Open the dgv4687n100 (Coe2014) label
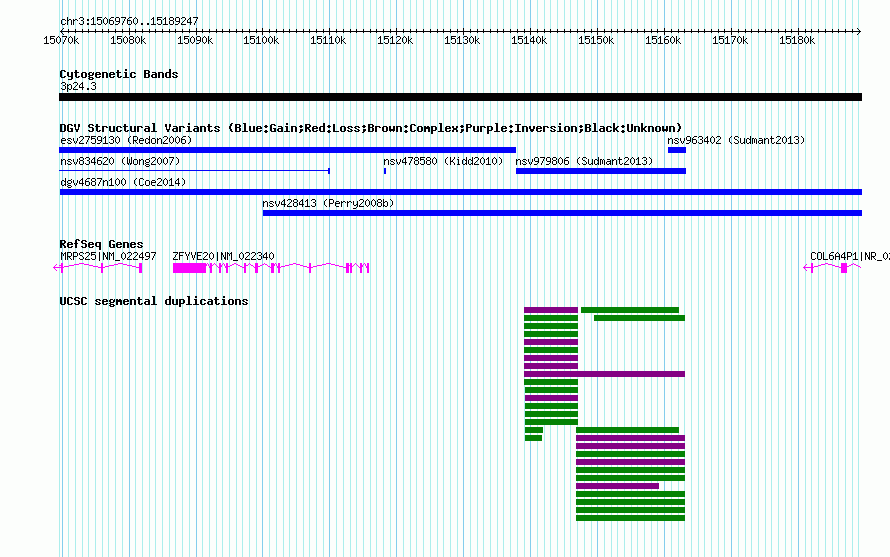 123,182
